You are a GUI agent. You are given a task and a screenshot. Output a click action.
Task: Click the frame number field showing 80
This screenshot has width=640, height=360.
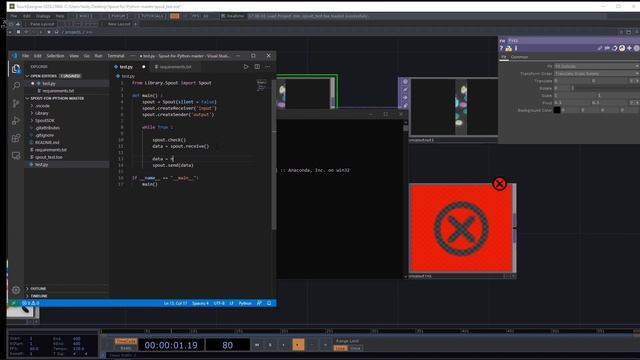[x=227, y=345]
